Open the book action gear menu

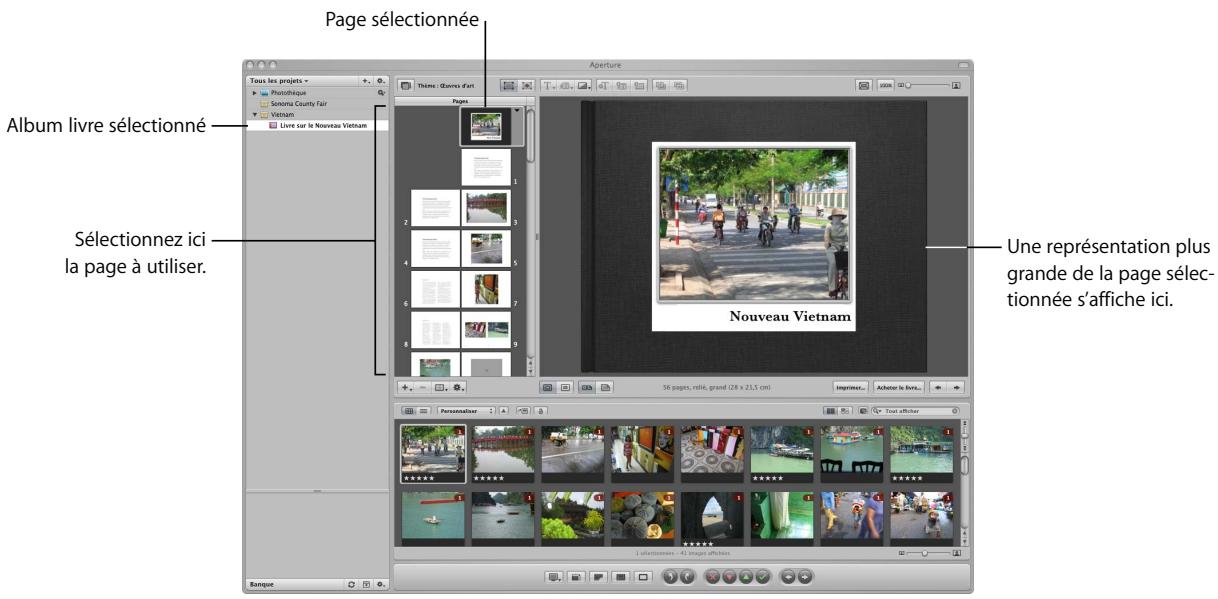point(459,385)
